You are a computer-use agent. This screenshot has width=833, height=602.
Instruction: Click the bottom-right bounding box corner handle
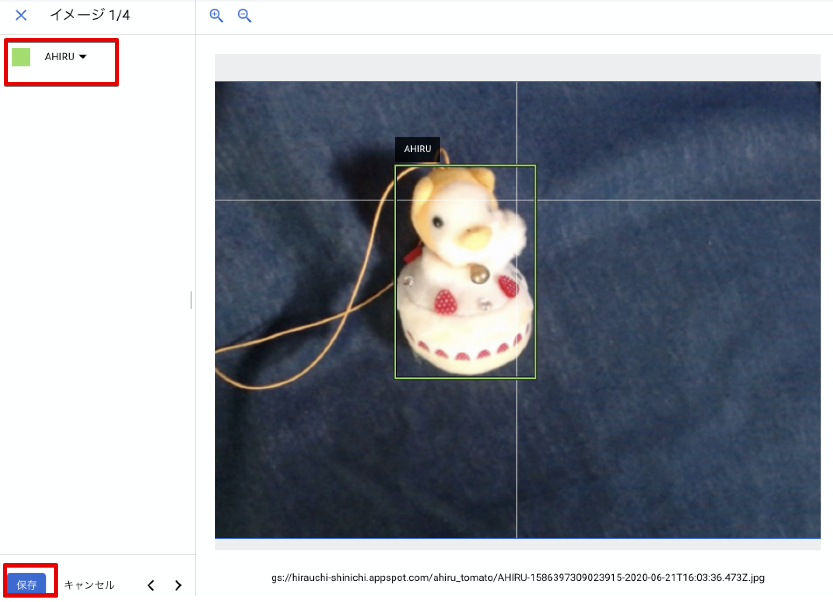point(535,377)
